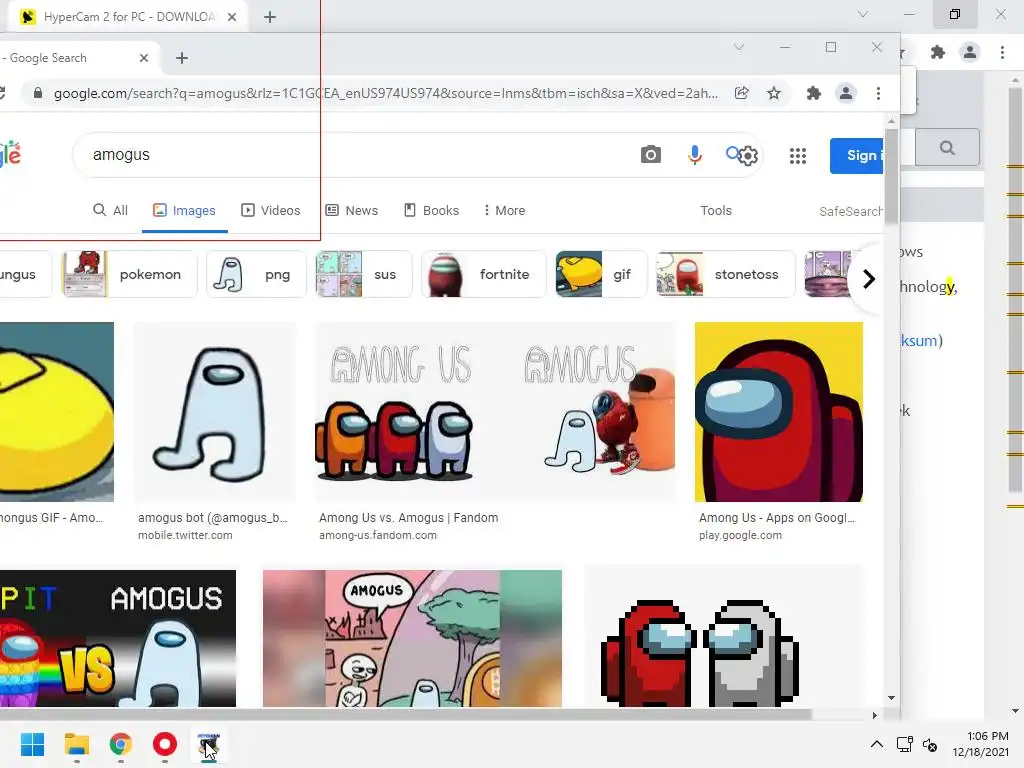Open the AMOGUS comic speech bubble image
1024x768 pixels.
pyautogui.click(x=412, y=639)
